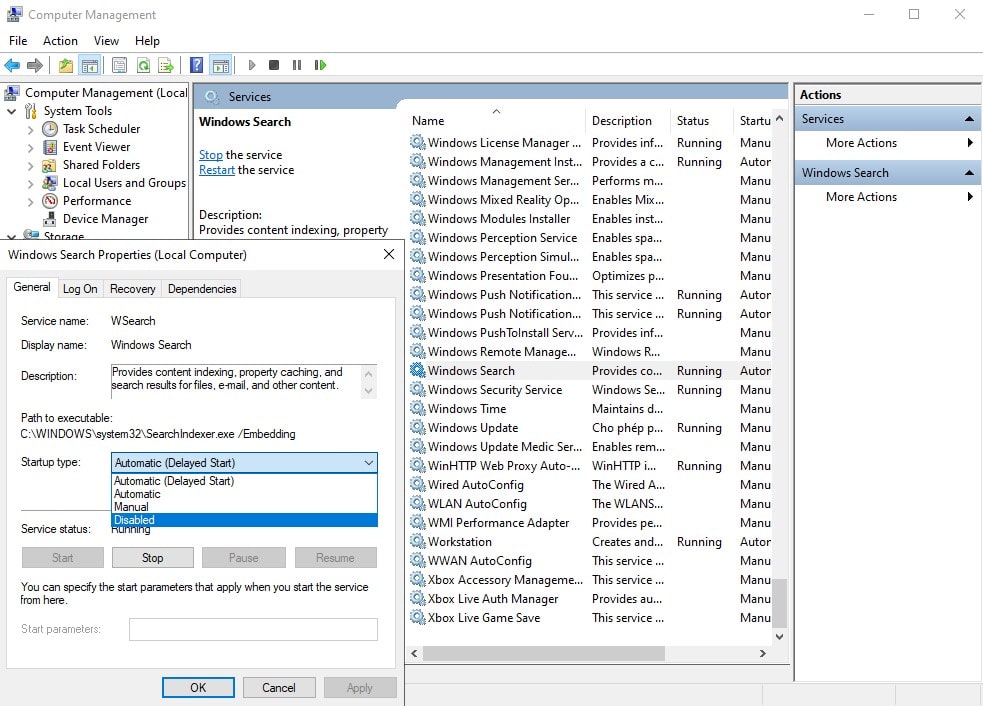Click the gear icon beside WLAN AutoConfig

(418, 503)
